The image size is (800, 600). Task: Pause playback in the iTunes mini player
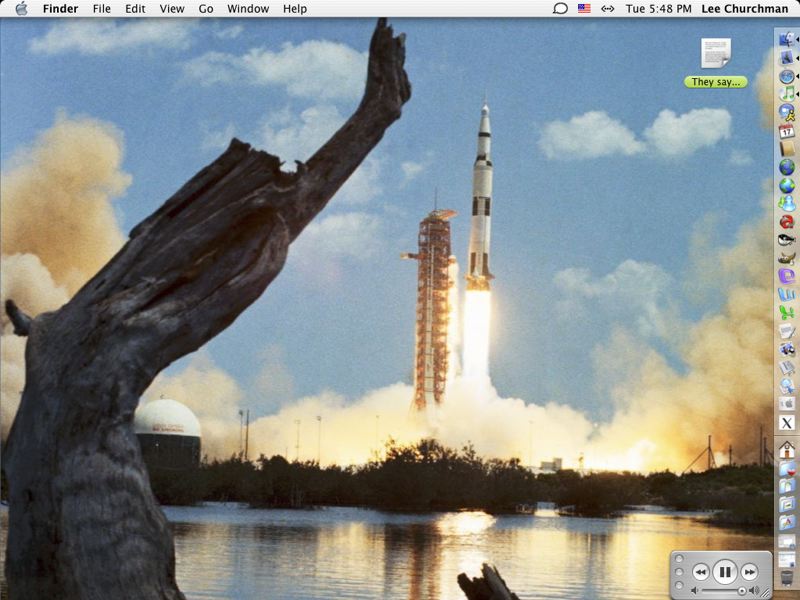coord(726,572)
